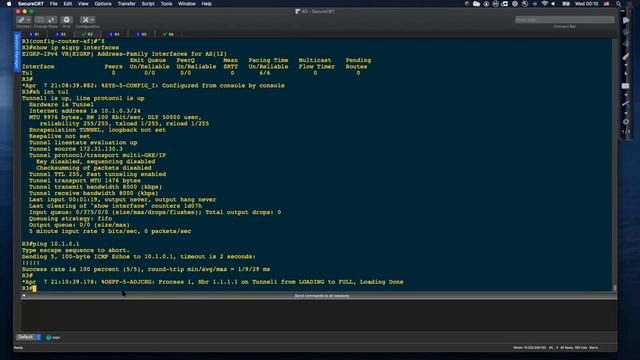
Task: Open the Configuration dropdown arrow
Action: (x=92, y=20)
